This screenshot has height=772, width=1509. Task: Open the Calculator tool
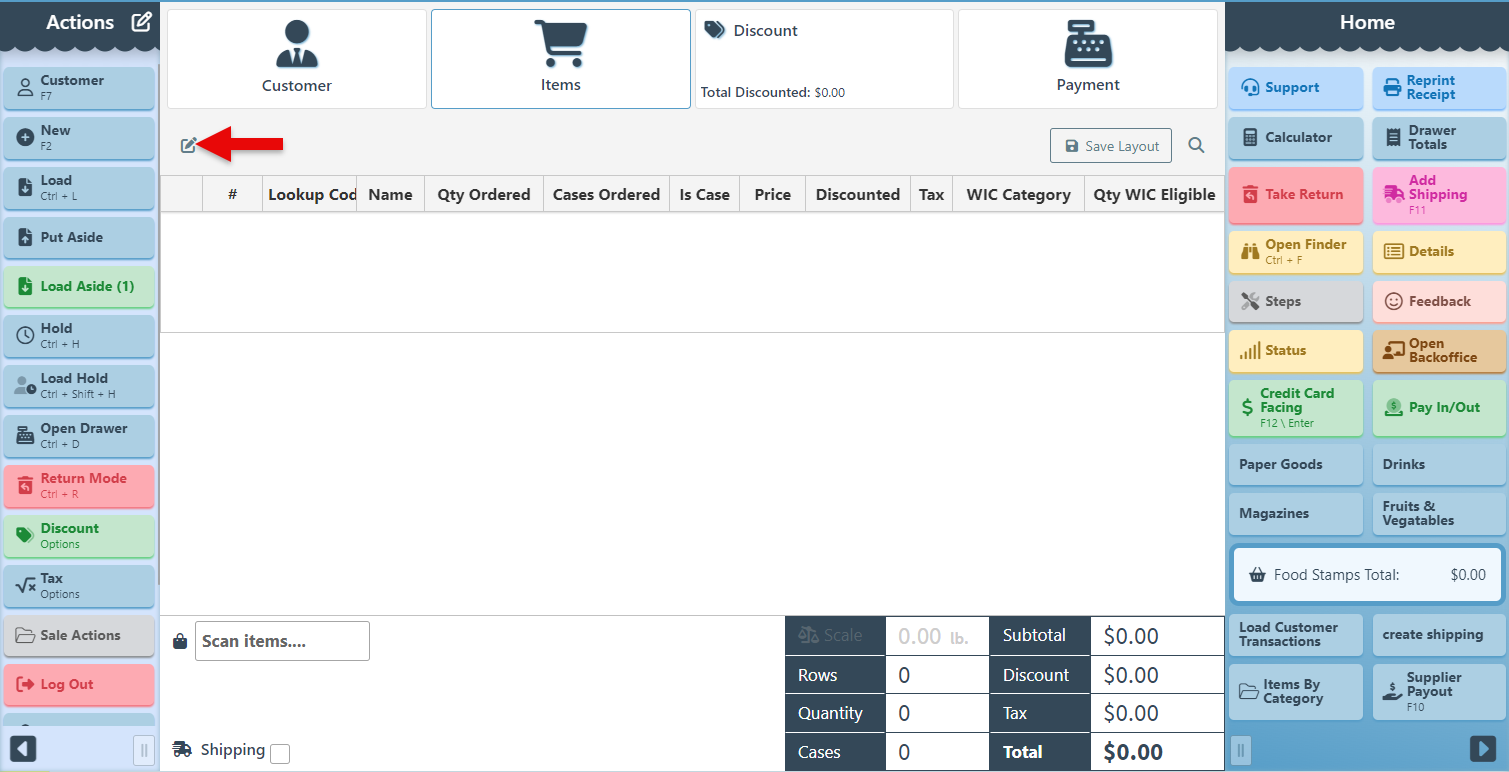click(1295, 138)
